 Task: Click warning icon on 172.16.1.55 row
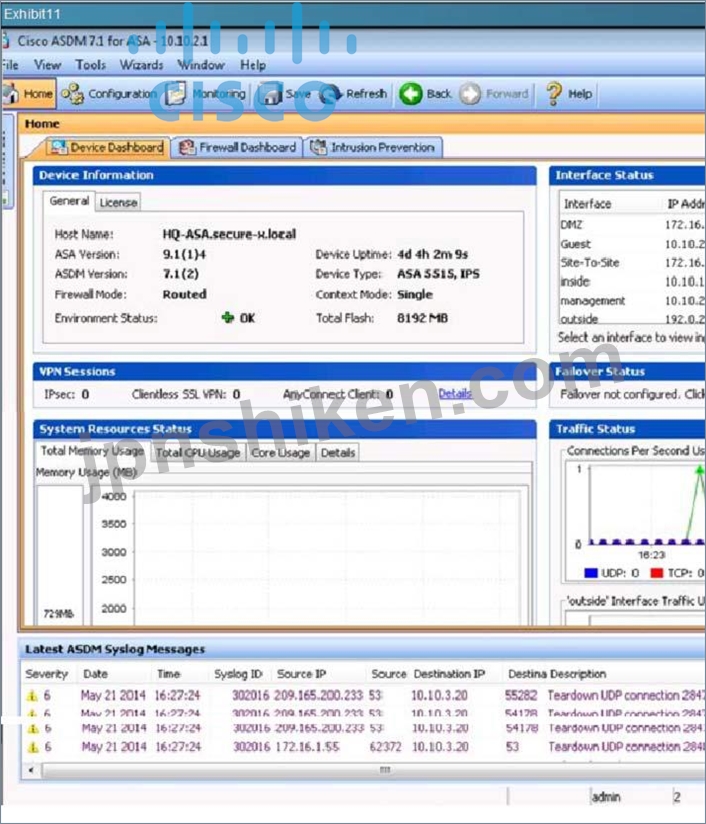coord(33,747)
